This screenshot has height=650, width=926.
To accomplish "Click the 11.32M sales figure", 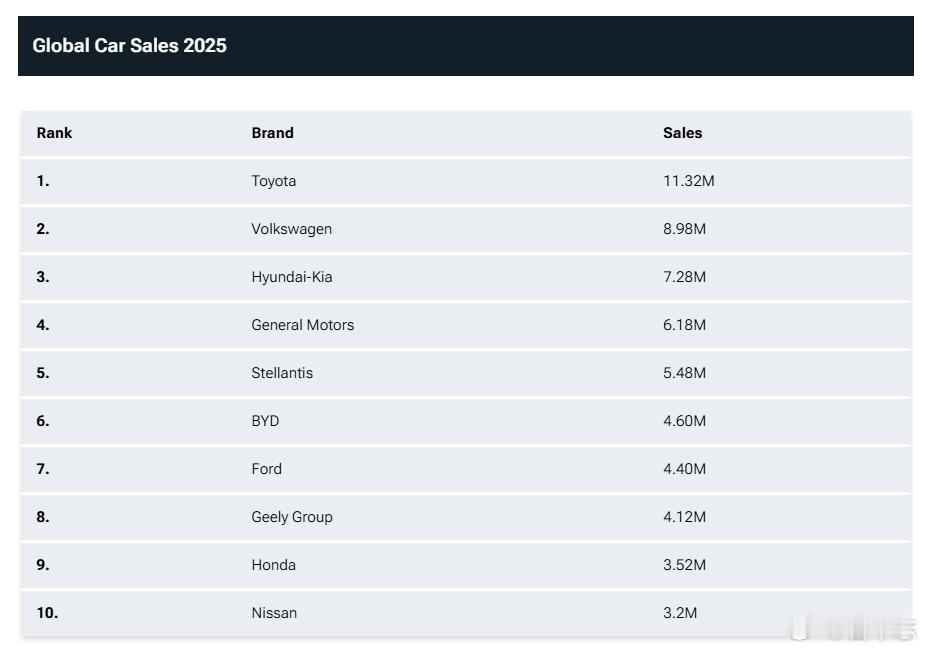I will pyautogui.click(x=688, y=181).
